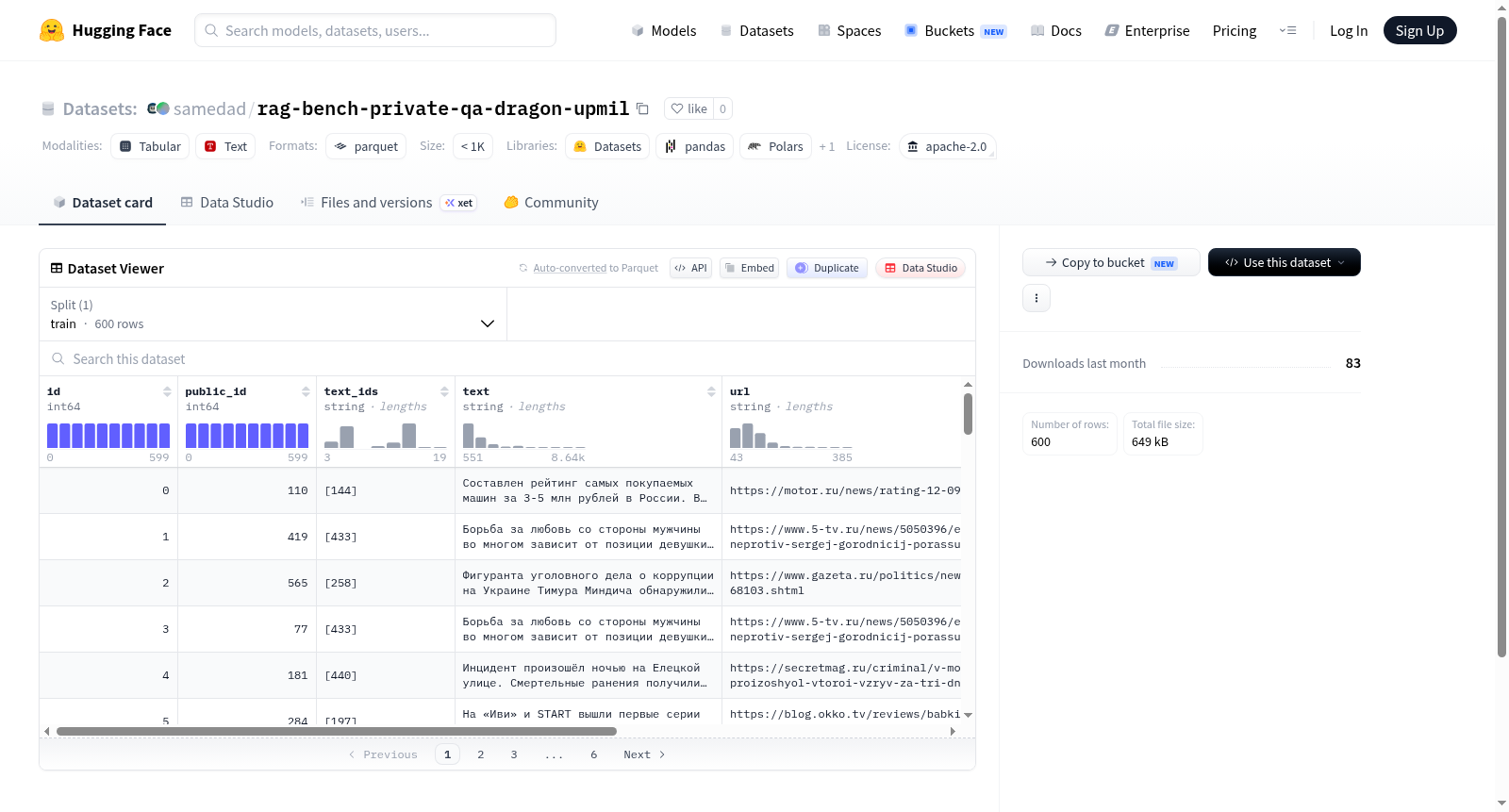Open the Data Studio tab
Image resolution: width=1509 pixels, height=812 pixels.
(x=227, y=203)
